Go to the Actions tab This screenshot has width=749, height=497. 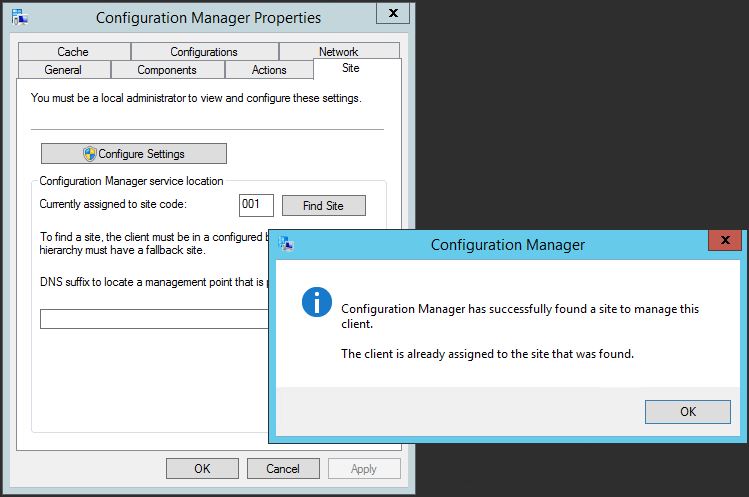[269, 70]
